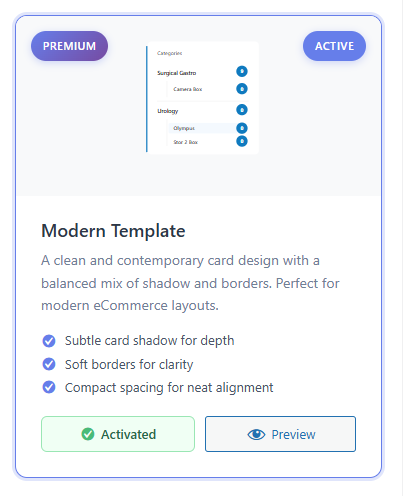Click count badge next to Surgical Gastro
Image resolution: width=403 pixels, height=496 pixels.
click(x=242, y=71)
